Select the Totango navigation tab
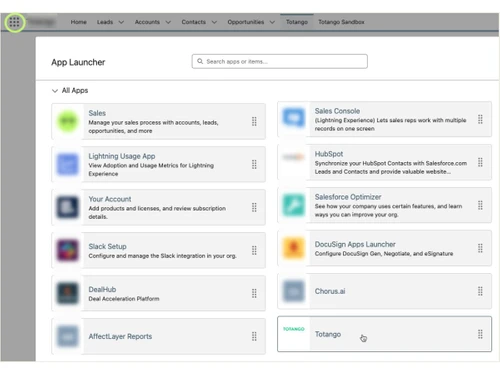Viewport: 500px width, 375px height. (297, 22)
